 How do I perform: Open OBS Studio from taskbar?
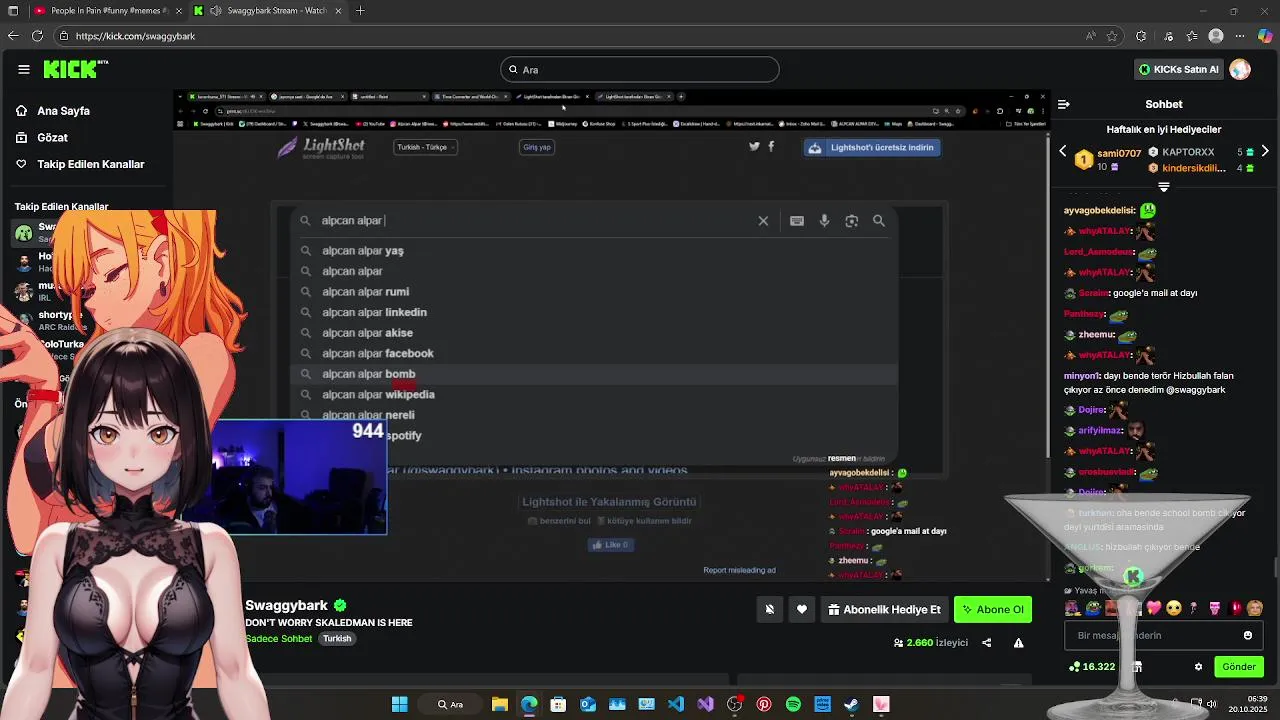click(735, 704)
